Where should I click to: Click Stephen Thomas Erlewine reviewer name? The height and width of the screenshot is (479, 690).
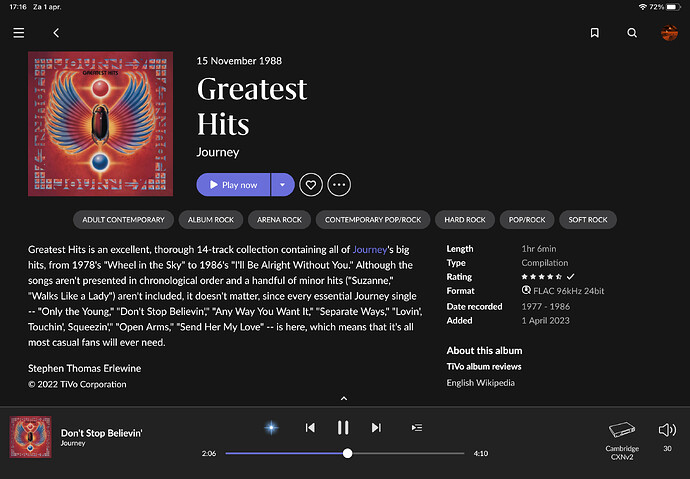pyautogui.click(x=84, y=369)
